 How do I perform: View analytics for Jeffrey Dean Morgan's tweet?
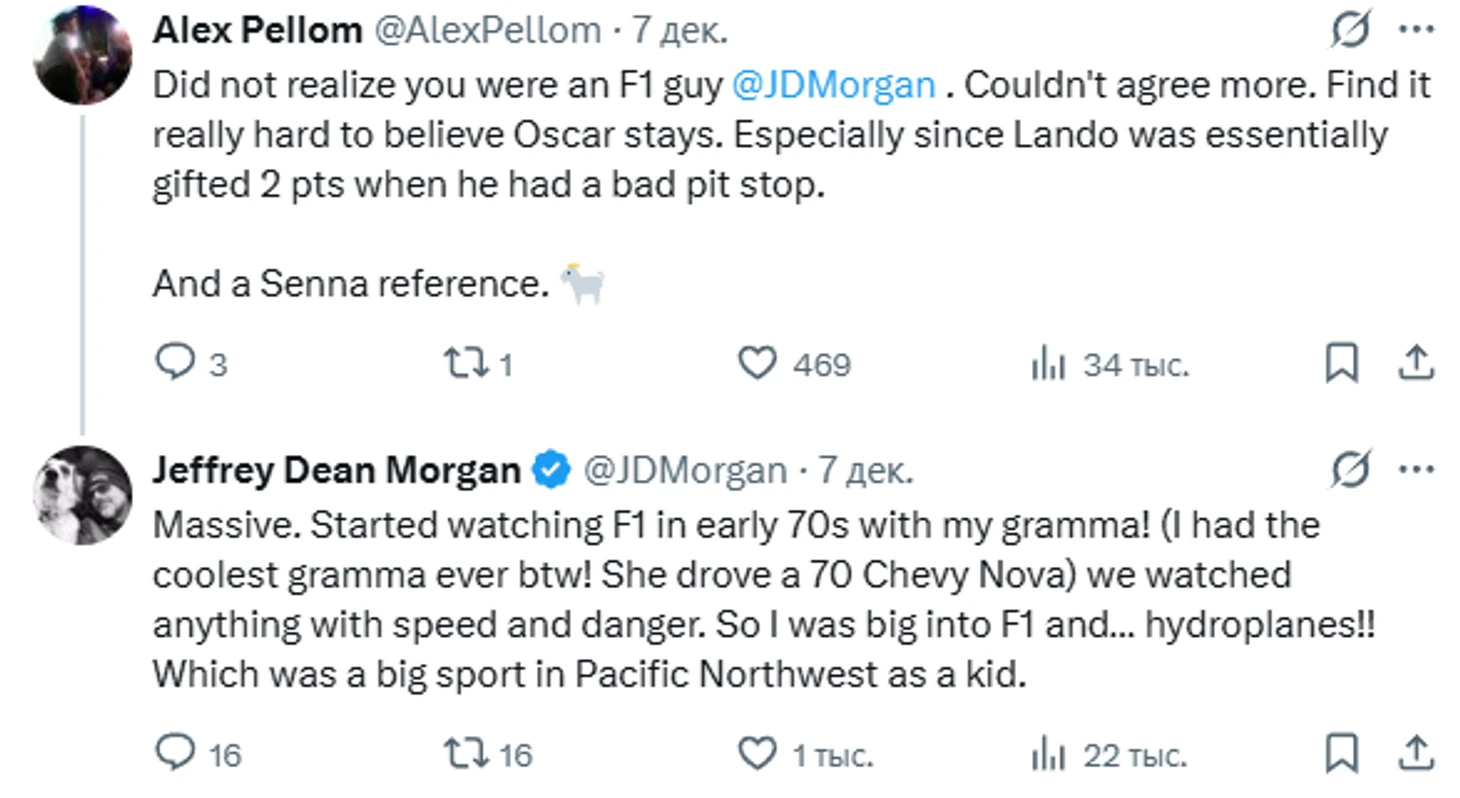[1048, 754]
